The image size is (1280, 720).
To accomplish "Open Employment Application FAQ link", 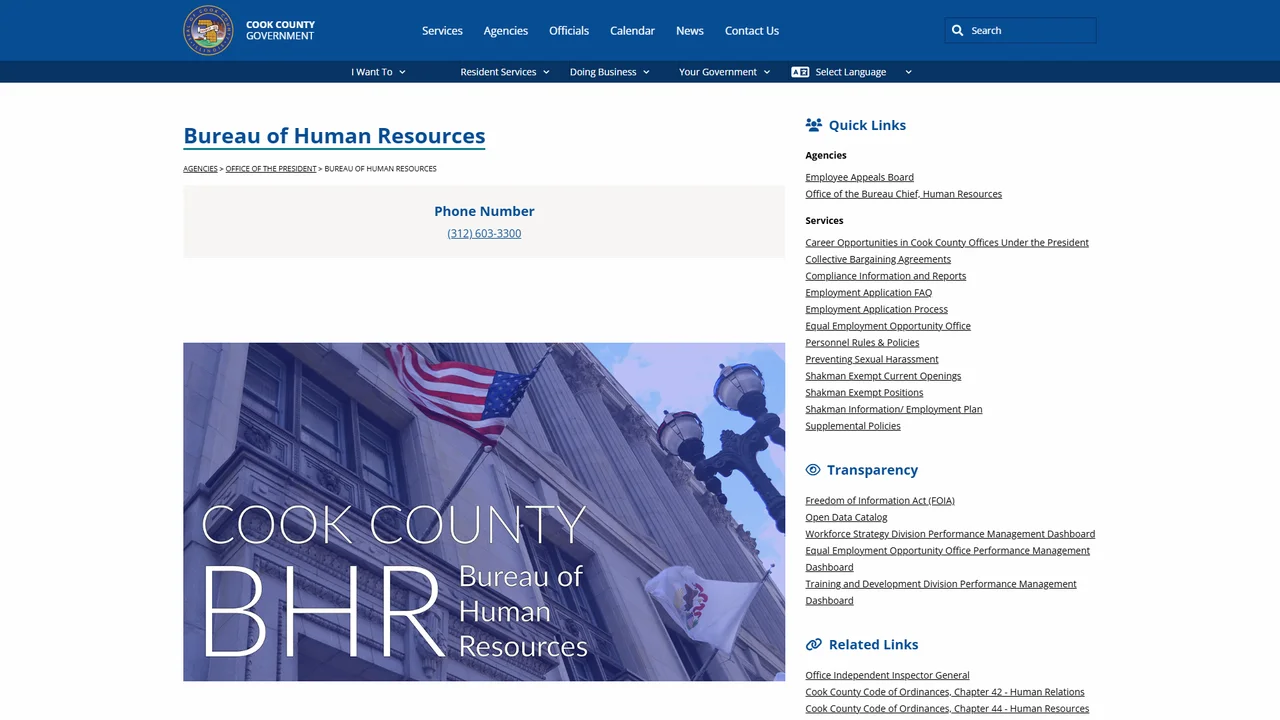I will click(x=869, y=293).
